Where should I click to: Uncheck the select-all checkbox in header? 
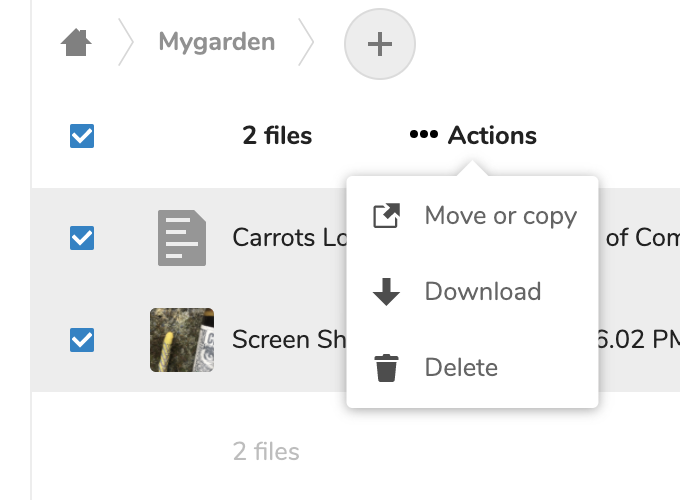click(x=82, y=136)
